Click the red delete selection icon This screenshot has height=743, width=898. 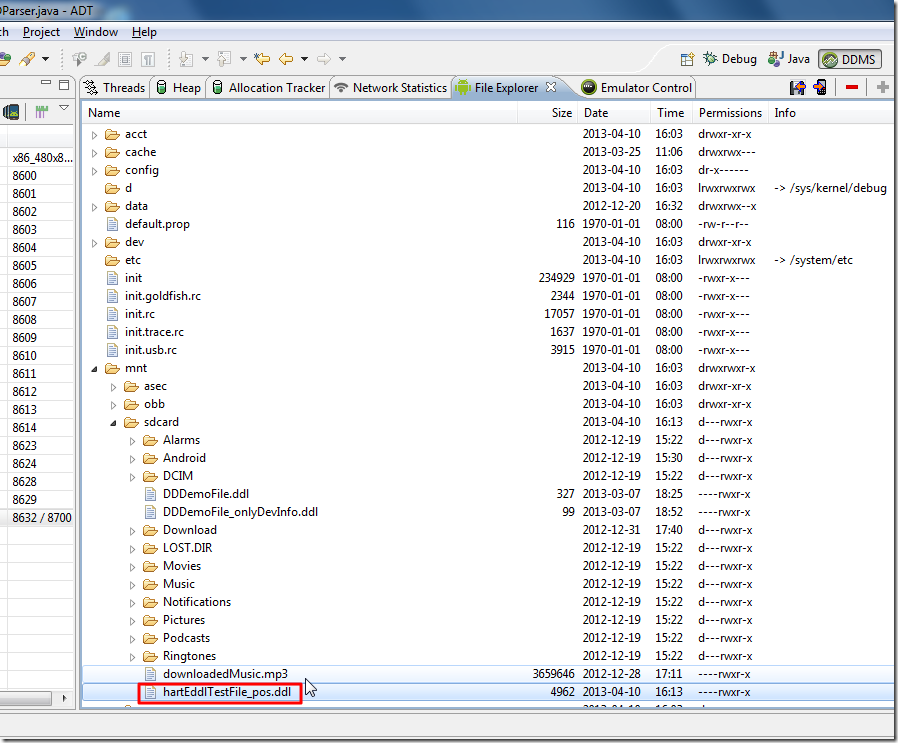[x=852, y=88]
